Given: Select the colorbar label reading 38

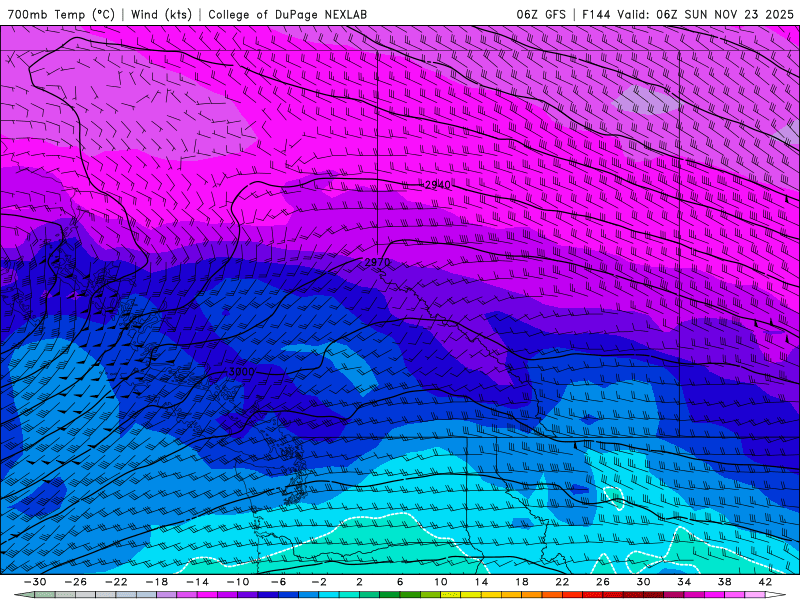Looking at the screenshot, I should pyautogui.click(x=724, y=582).
